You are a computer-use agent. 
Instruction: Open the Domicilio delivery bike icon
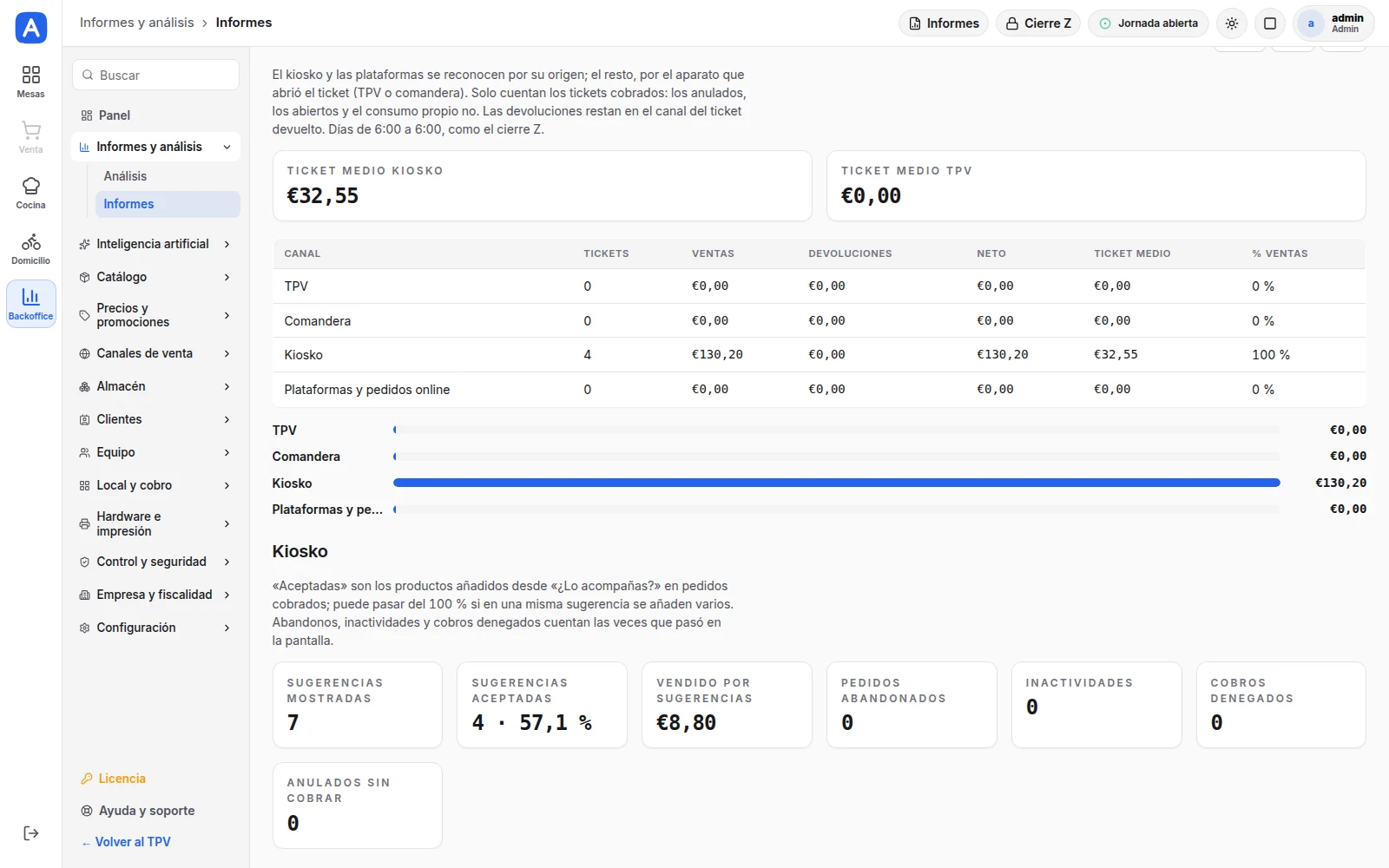pos(31,241)
